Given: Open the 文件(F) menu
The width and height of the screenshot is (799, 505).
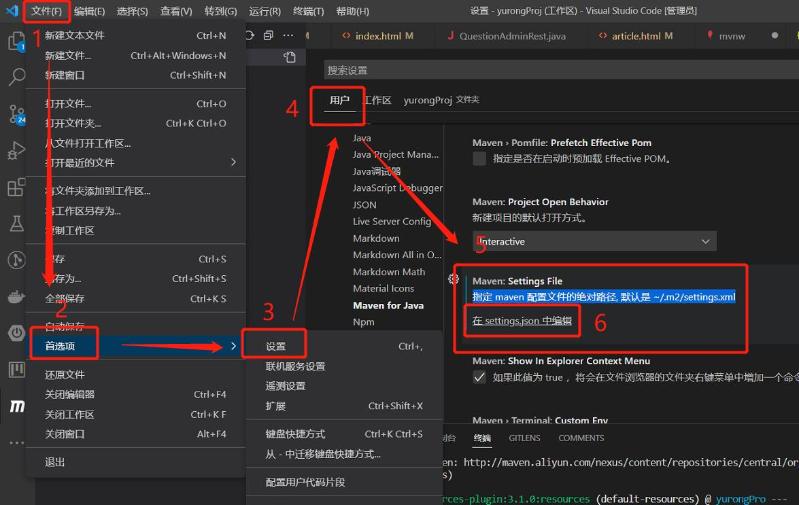Looking at the screenshot, I should (46, 11).
